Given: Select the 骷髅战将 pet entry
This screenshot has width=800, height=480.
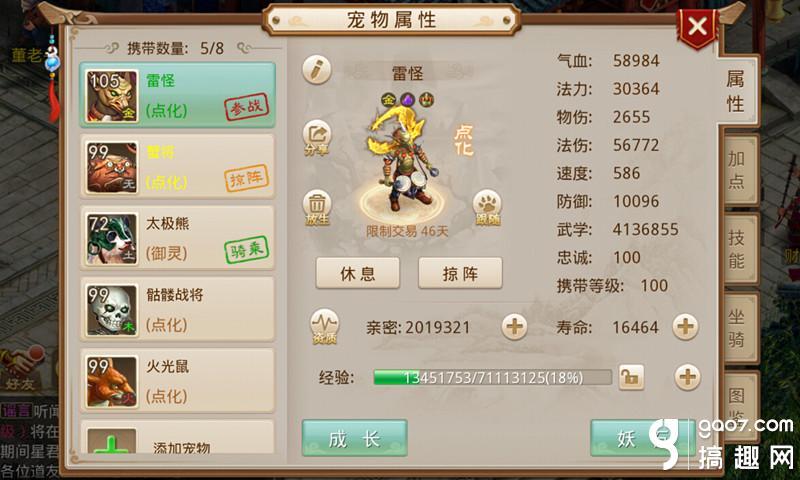Looking at the screenshot, I should (x=177, y=310).
